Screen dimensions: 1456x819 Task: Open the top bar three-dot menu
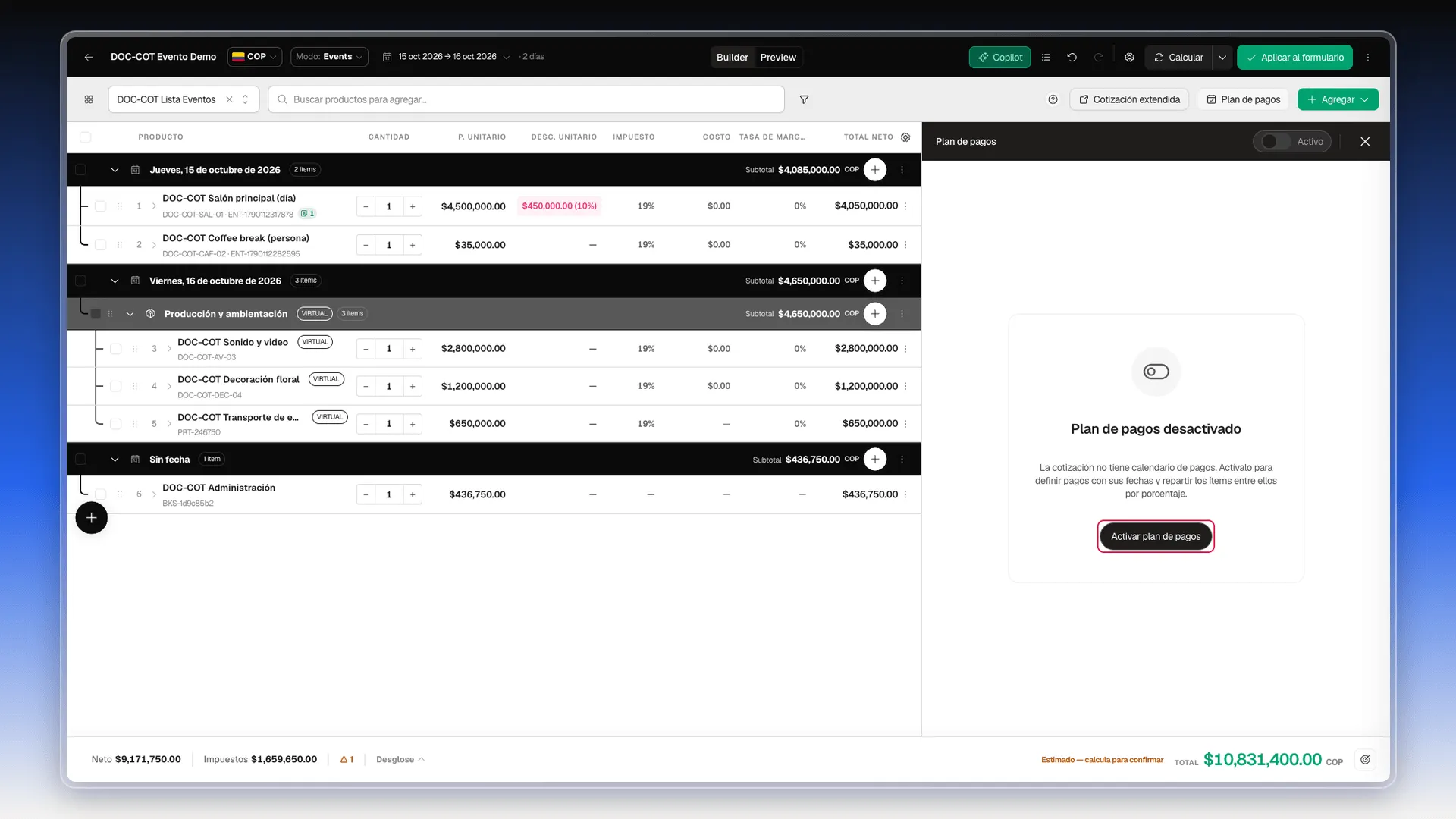tap(1368, 58)
